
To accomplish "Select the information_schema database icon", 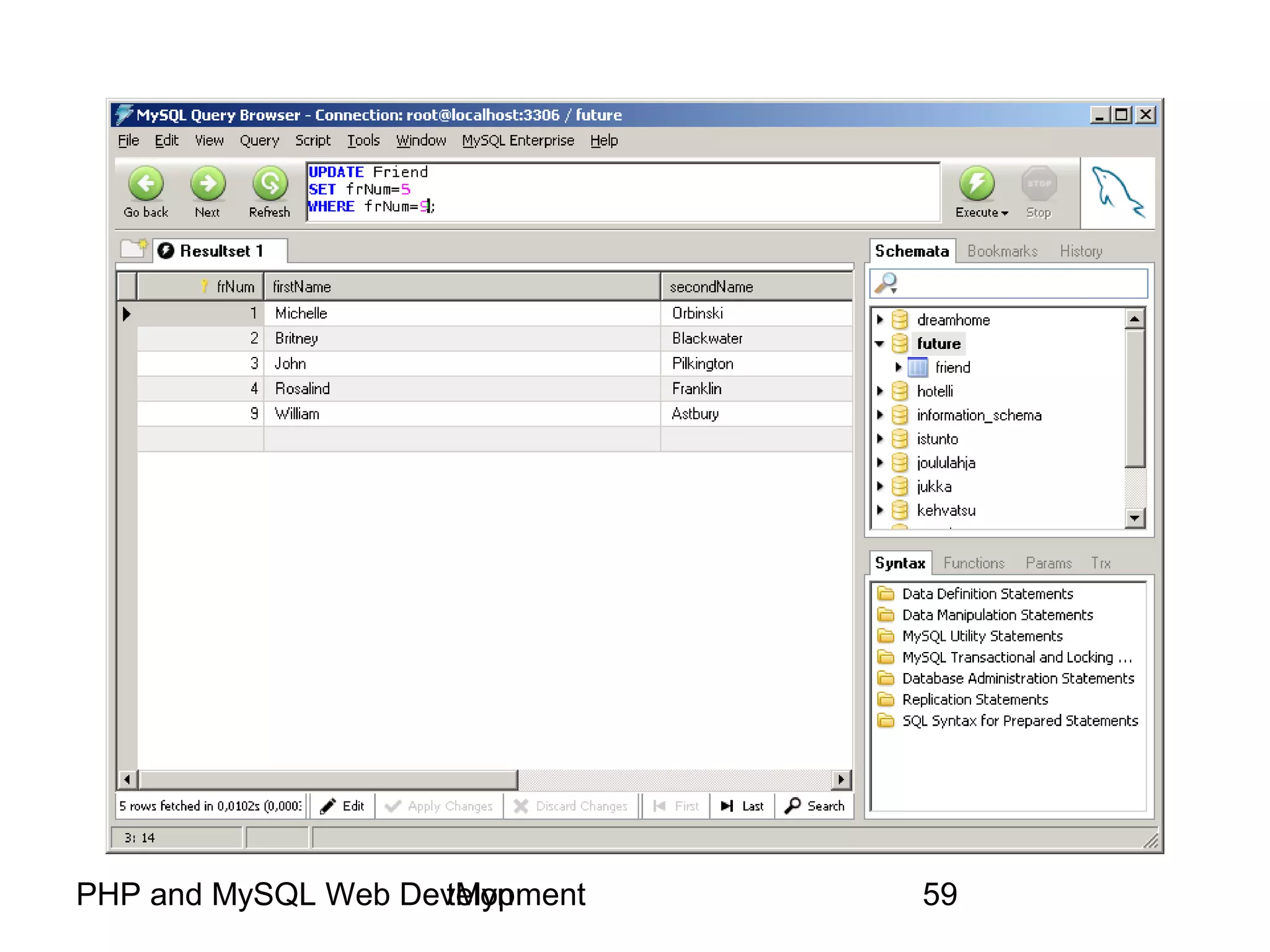I will click(x=900, y=415).
